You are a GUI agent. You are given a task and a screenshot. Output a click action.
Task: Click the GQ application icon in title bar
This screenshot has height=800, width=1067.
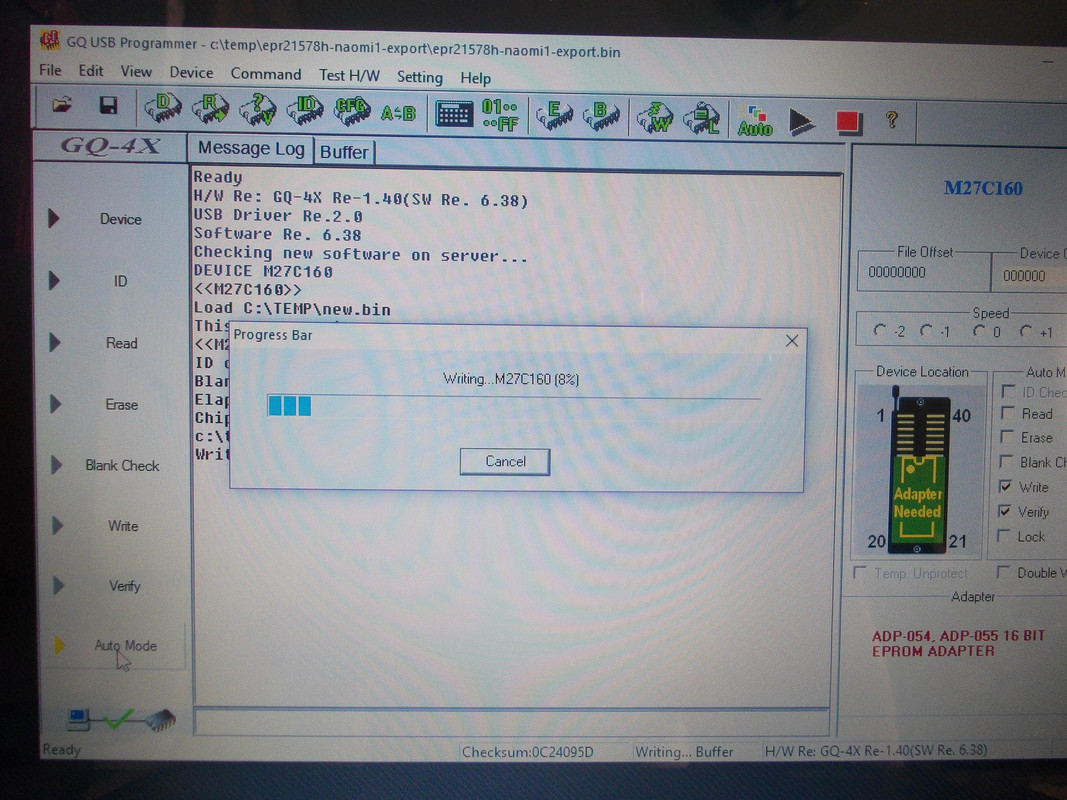(x=49, y=40)
